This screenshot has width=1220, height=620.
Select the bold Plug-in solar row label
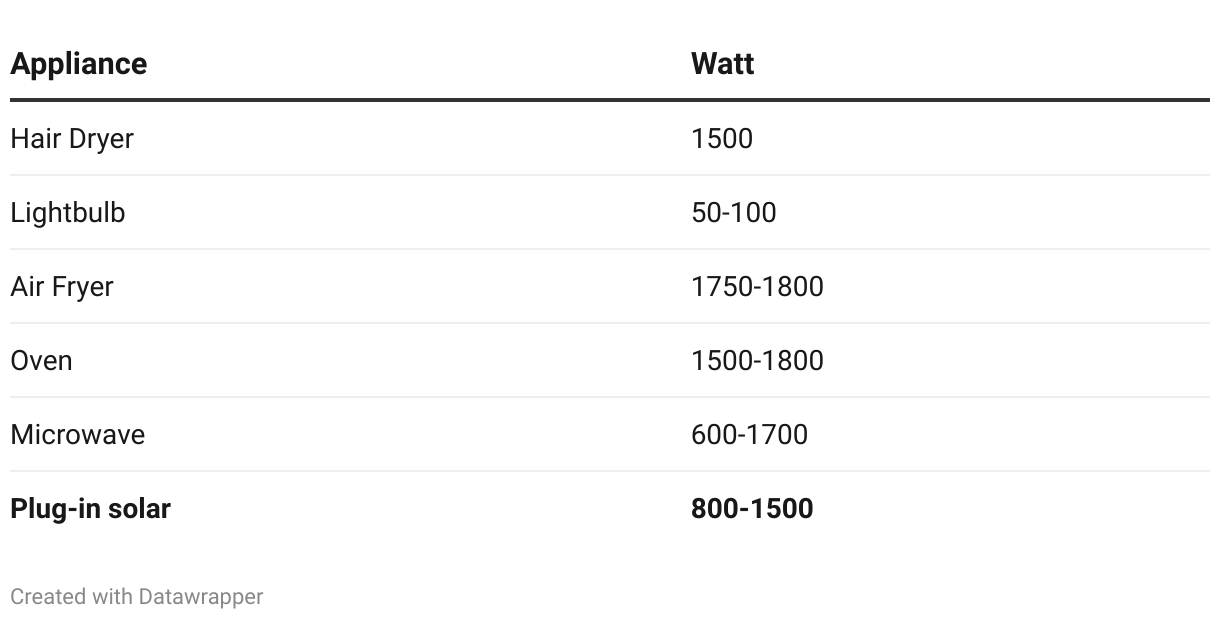click(90, 509)
